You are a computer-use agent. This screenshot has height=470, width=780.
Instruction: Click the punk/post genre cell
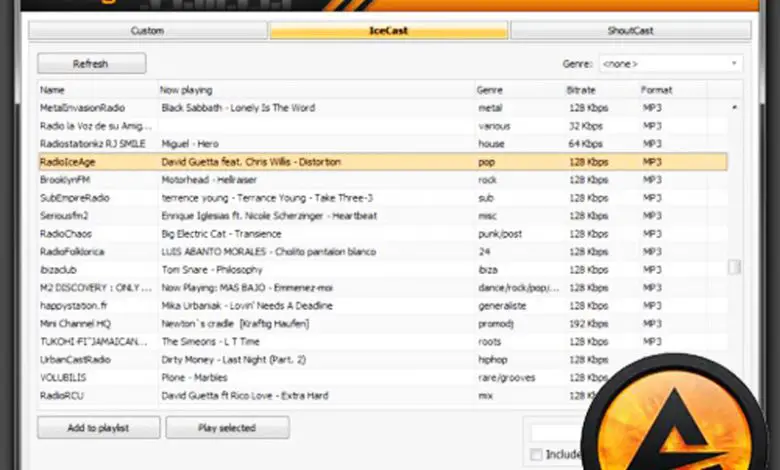(500, 234)
